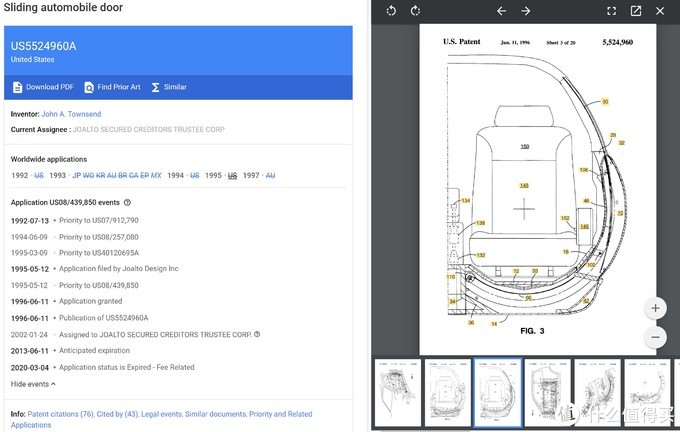Viewport: 680px width, 432px height.
Task: Collapse the list with Hide events
Action: (x=33, y=384)
